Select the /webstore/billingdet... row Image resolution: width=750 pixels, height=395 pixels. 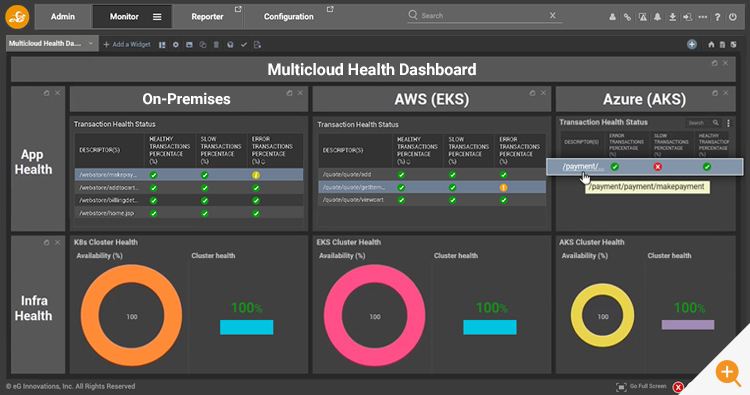(189, 200)
